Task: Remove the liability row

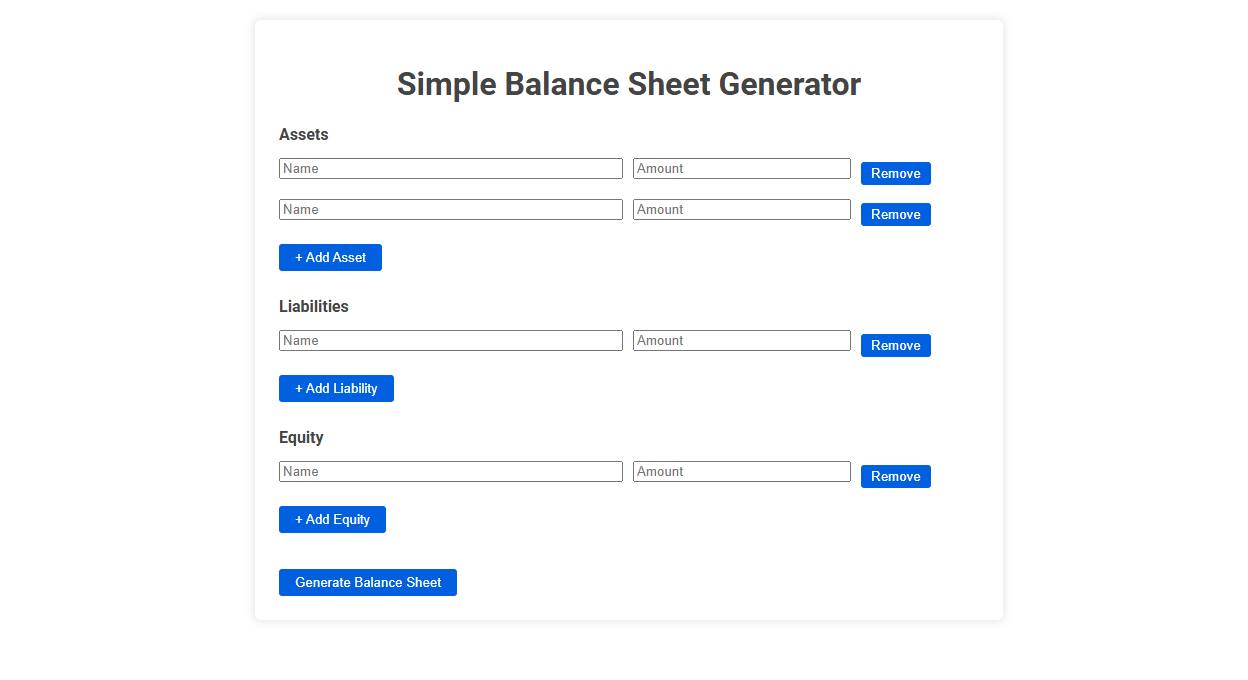Action: tap(895, 345)
